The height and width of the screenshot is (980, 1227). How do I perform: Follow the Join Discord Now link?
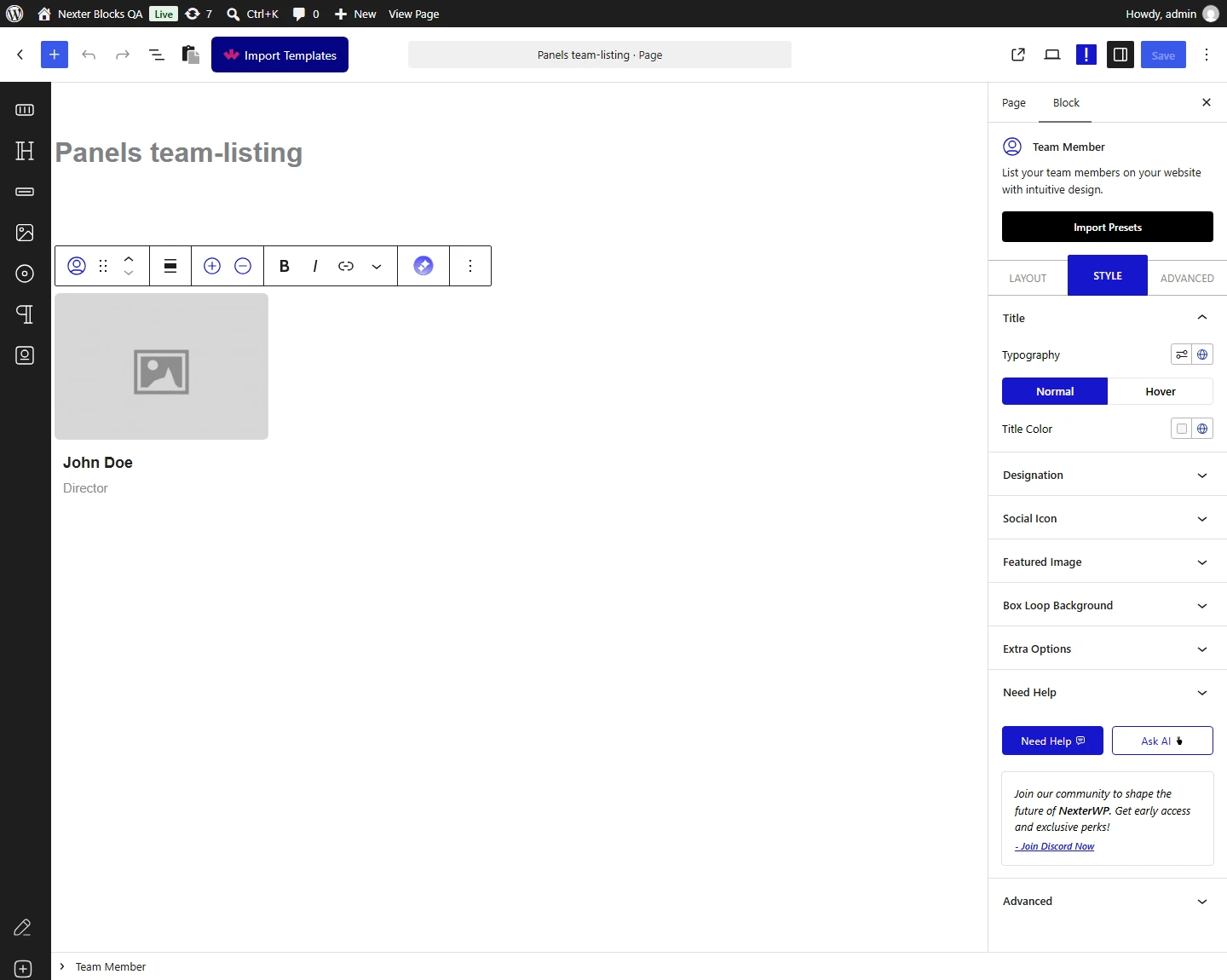click(1055, 846)
